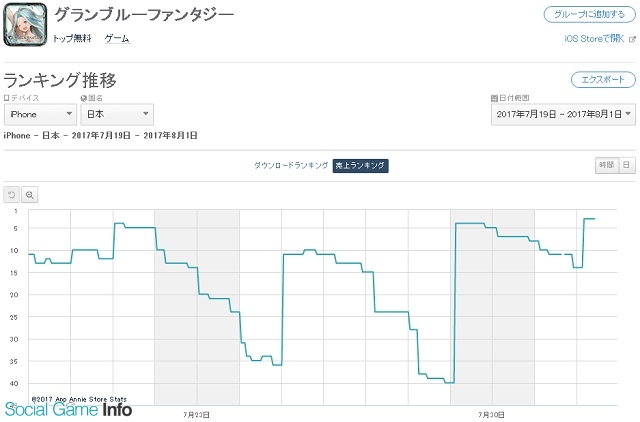Viewport: 640px width, 422px height.
Task: Click the reset zoom undo icon
Action: coord(11,195)
